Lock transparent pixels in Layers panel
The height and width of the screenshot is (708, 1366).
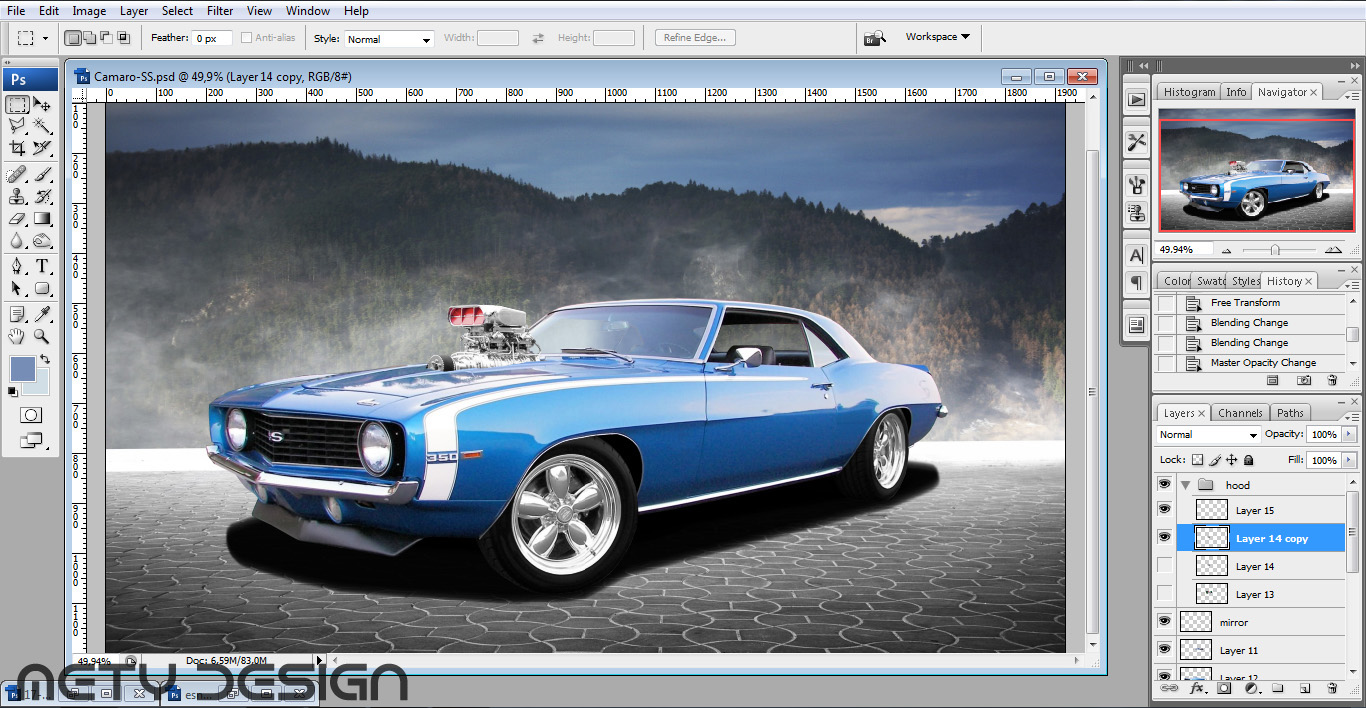1197,460
